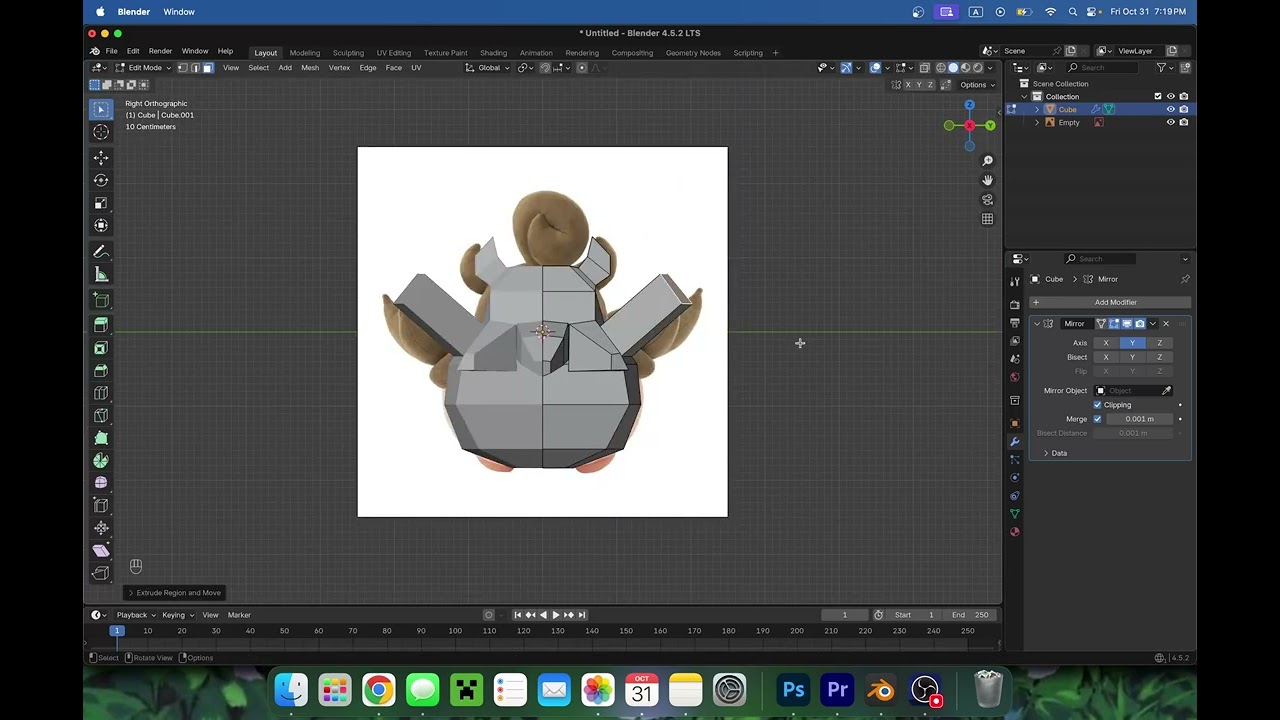Pick the Inset Faces tool
The height and width of the screenshot is (720, 1280).
tap(101, 348)
